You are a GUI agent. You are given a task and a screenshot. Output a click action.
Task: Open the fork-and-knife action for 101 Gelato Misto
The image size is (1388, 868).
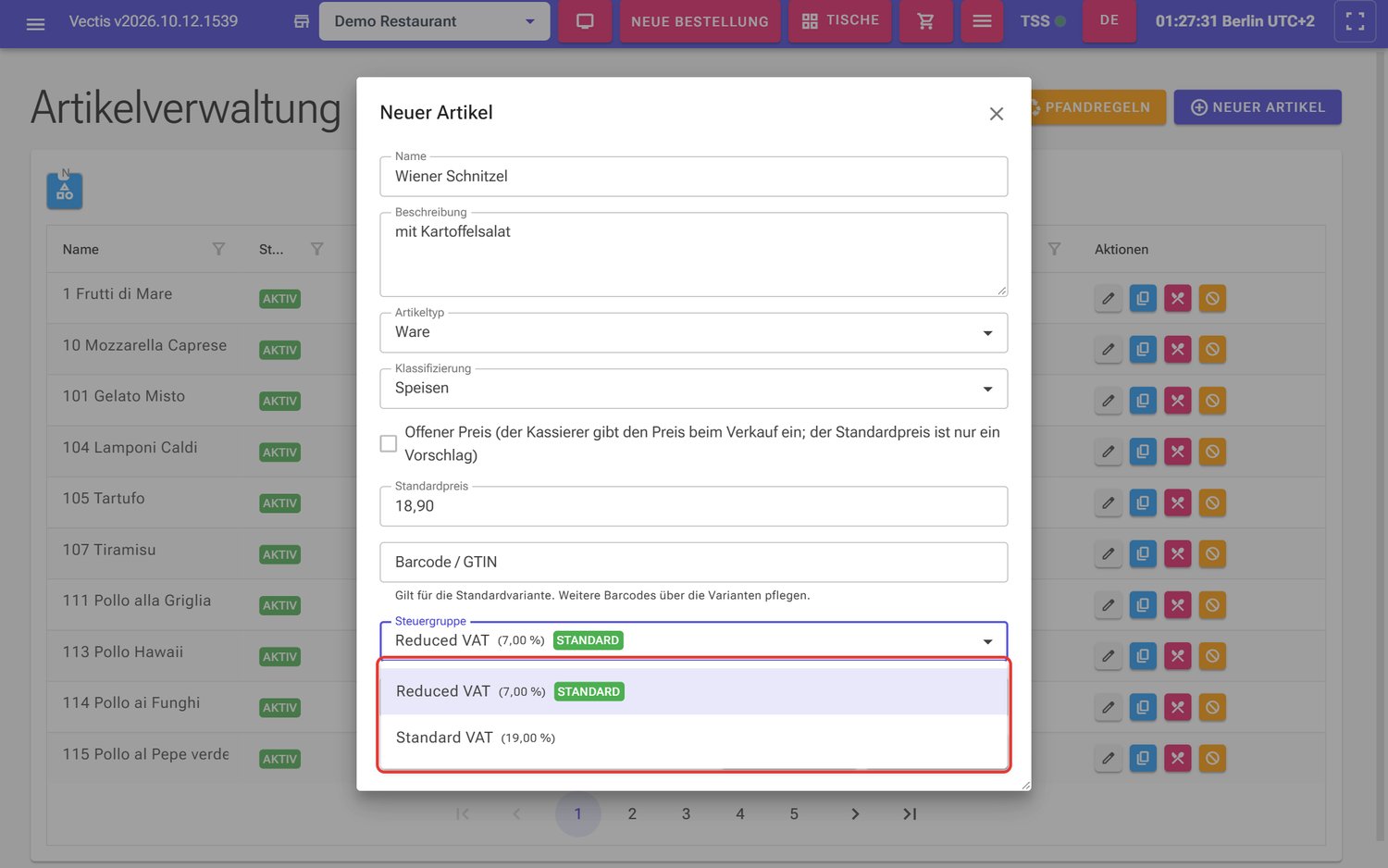(x=1177, y=401)
